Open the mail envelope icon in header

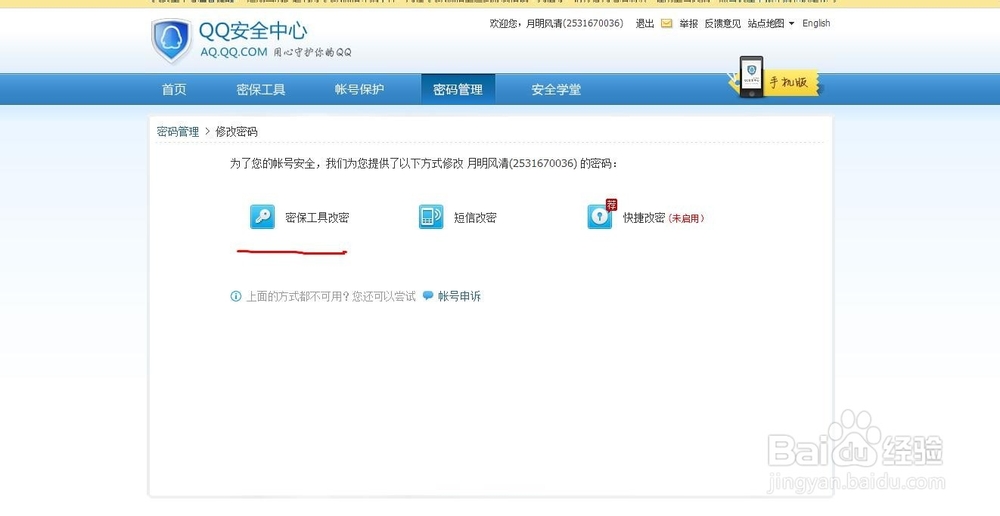tap(666, 24)
